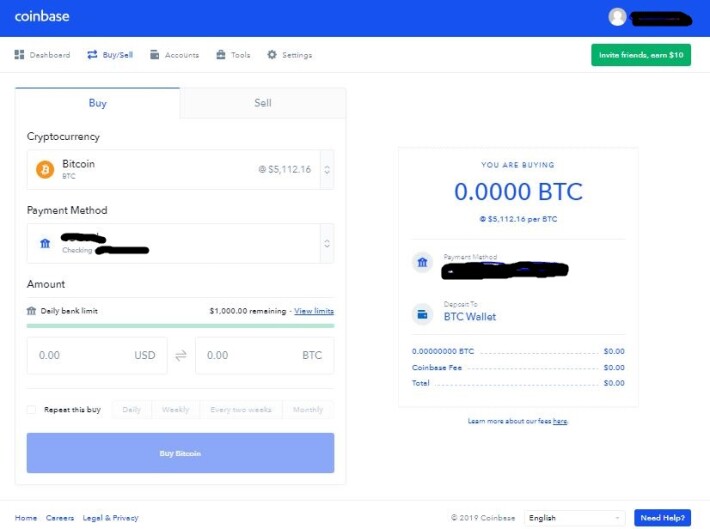Open the Home footer link
This screenshot has height=529, width=710.
26,518
